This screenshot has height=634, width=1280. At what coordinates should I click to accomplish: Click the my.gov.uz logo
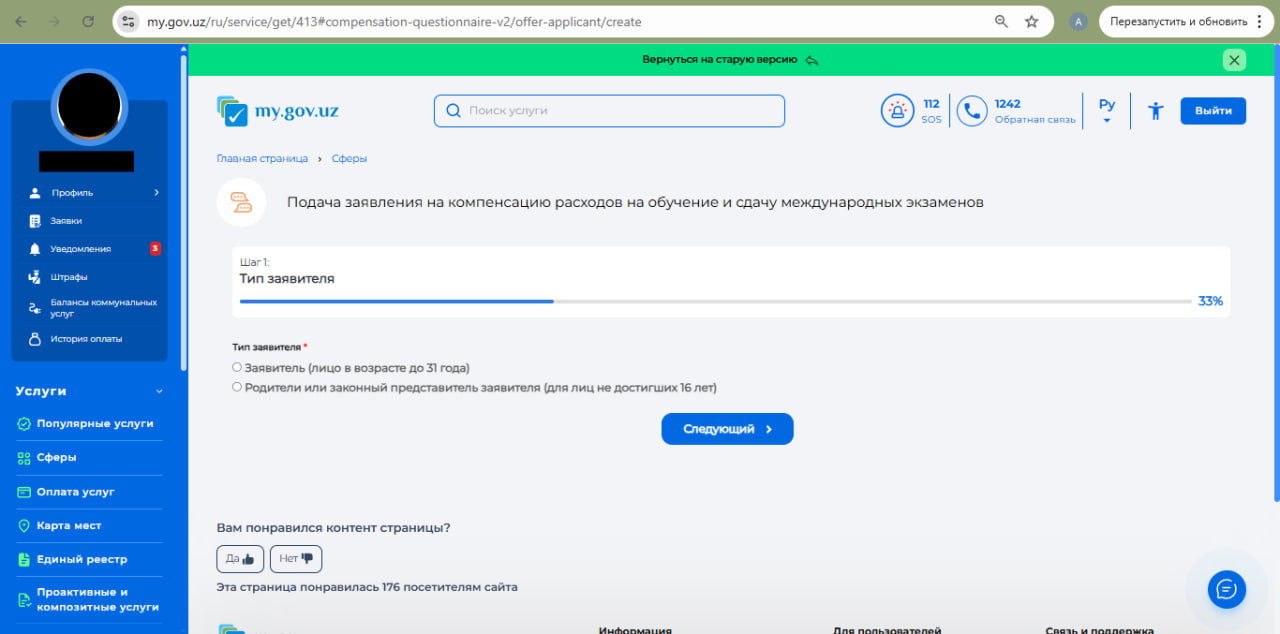pos(278,111)
